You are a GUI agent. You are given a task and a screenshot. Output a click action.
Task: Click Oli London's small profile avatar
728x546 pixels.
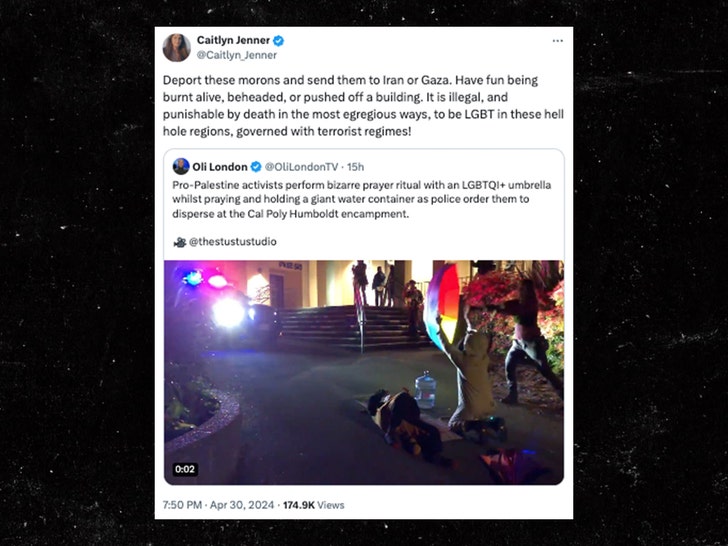tap(181, 166)
